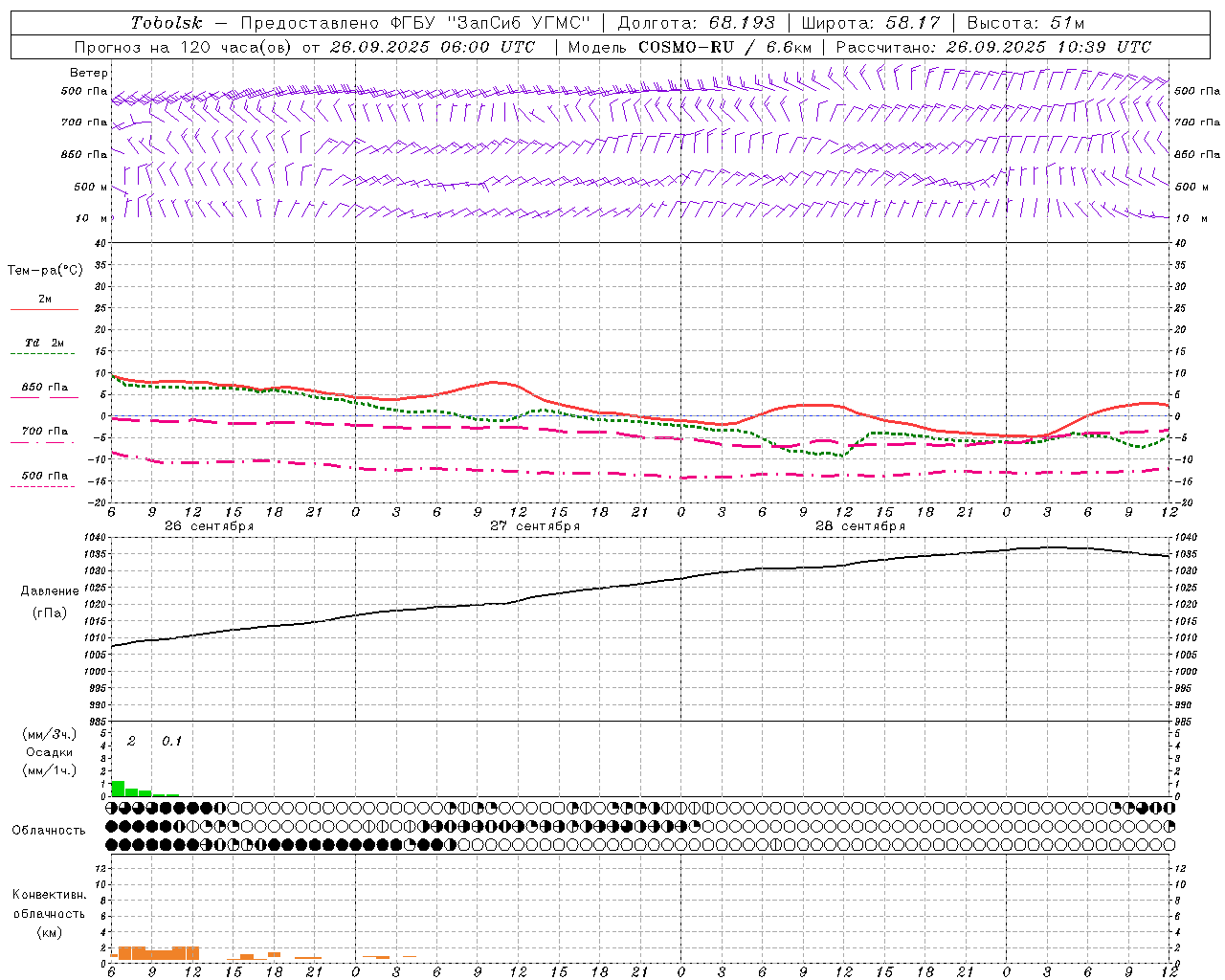This screenshot has width=1225, height=980.
Task: Click the "Долгота: 68.193" header value
Action: point(697,23)
